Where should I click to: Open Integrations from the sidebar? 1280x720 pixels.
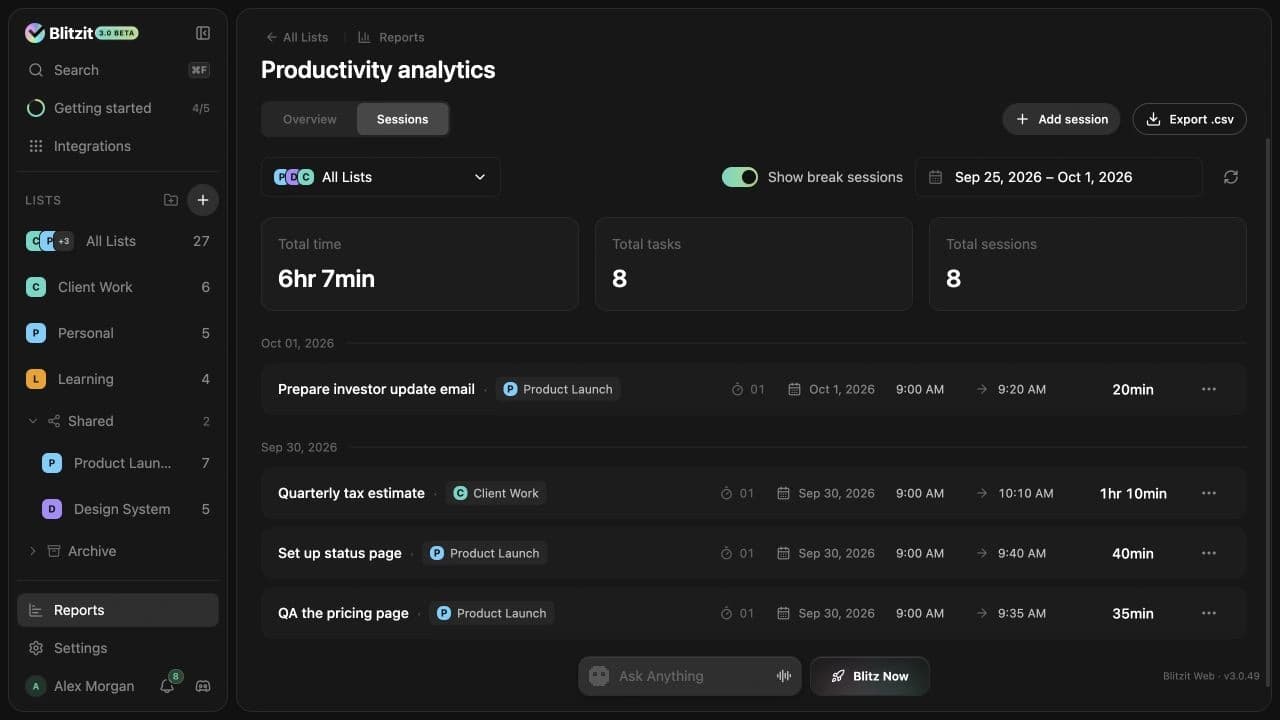[118, 146]
